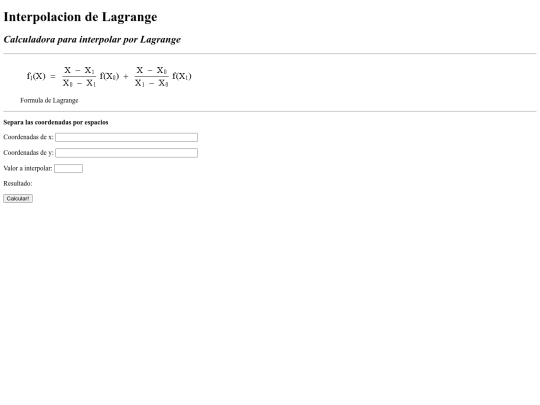
Task: Click 'Separa las coordenadas por espacios' text
Action: 56,122
